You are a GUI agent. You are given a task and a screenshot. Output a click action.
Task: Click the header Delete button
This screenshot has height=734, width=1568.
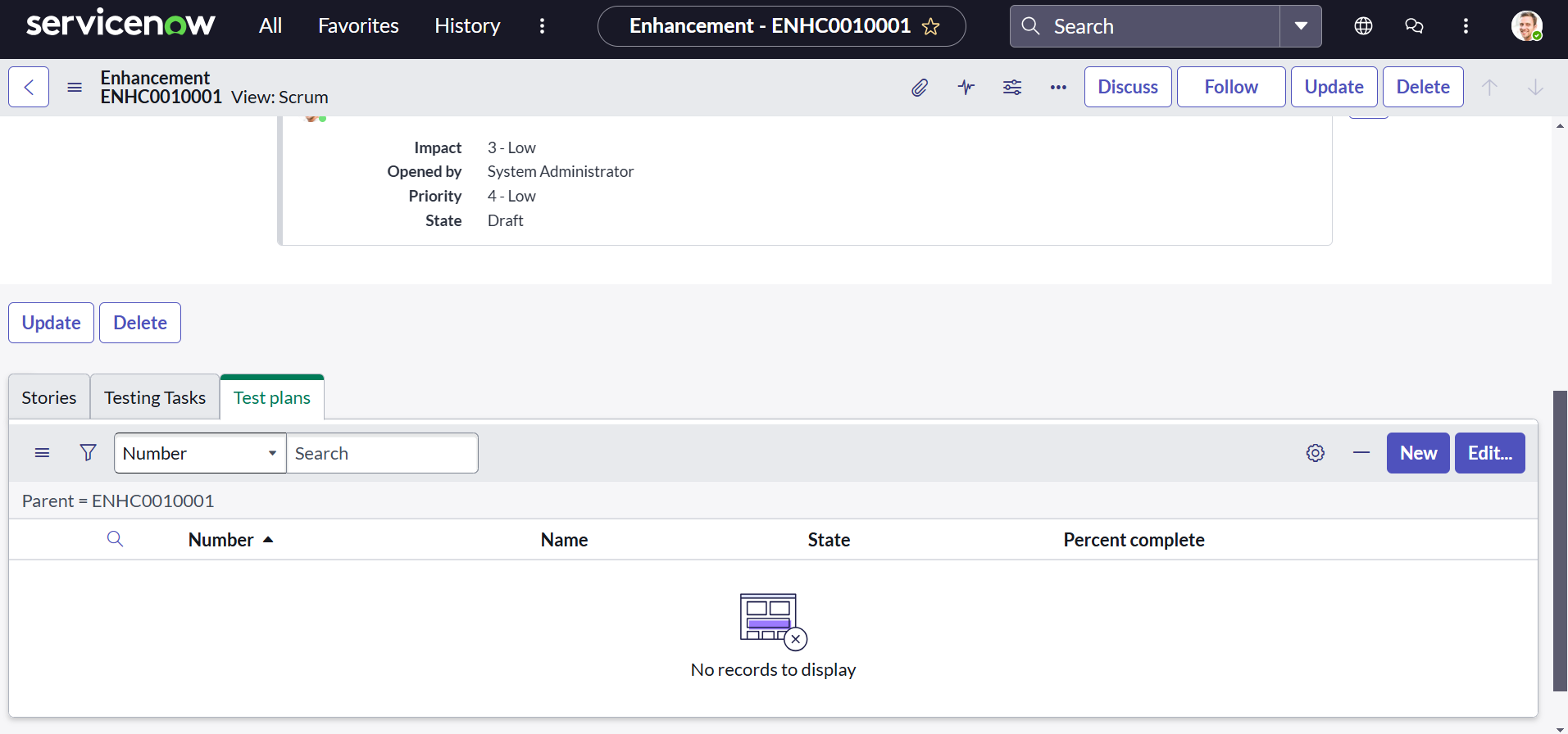coord(1423,87)
